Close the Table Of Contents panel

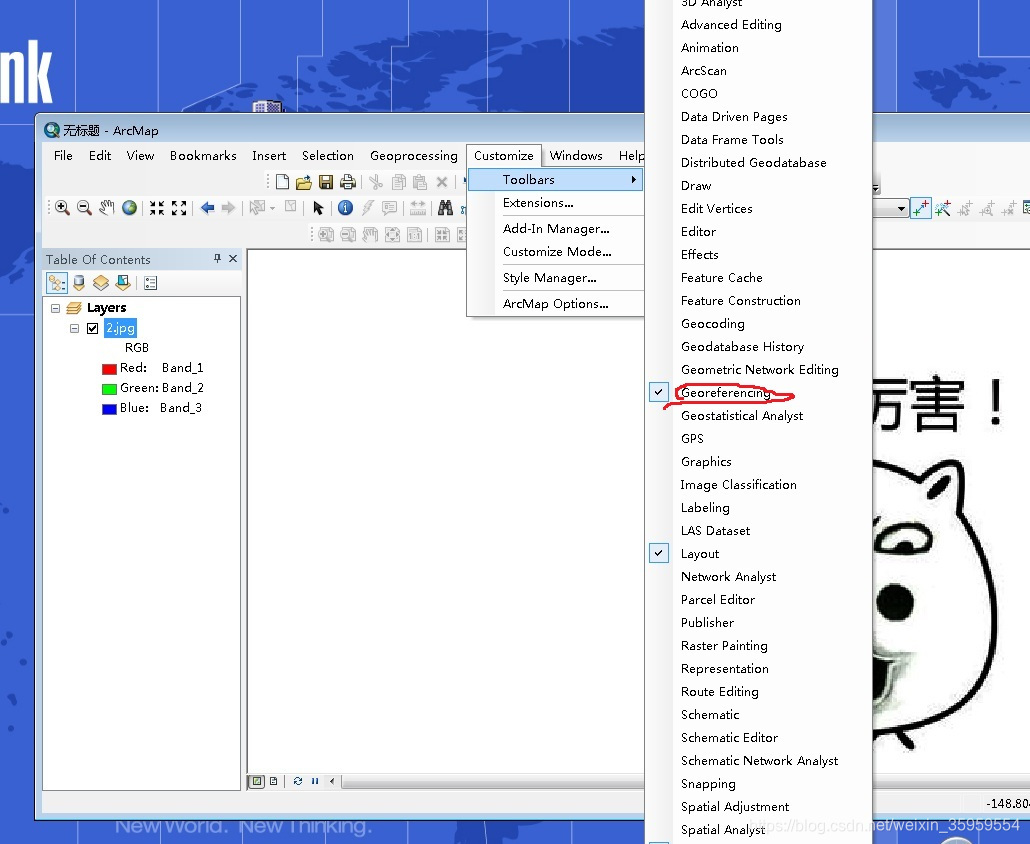click(233, 259)
